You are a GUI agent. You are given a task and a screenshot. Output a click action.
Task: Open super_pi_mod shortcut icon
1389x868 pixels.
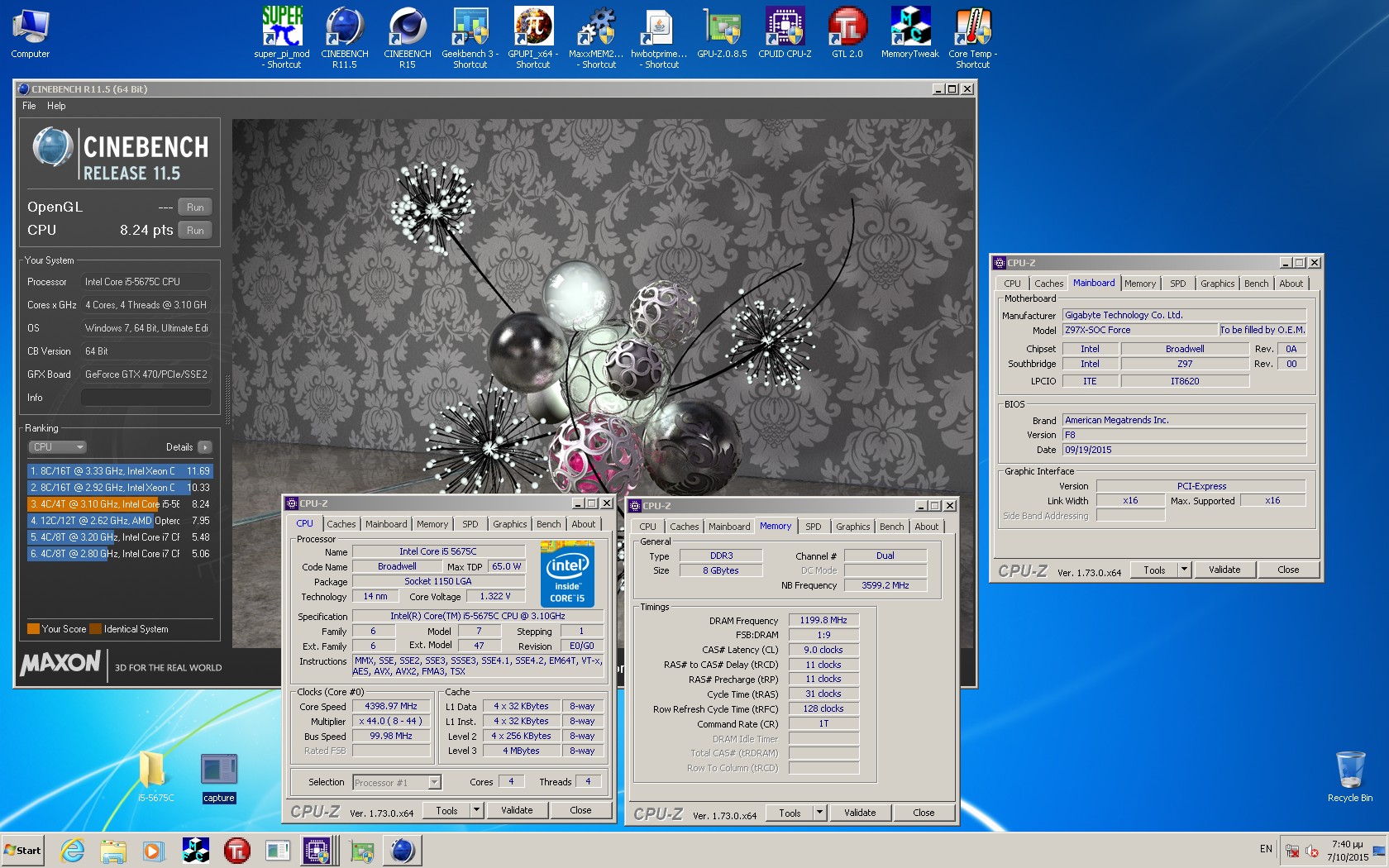click(x=282, y=36)
